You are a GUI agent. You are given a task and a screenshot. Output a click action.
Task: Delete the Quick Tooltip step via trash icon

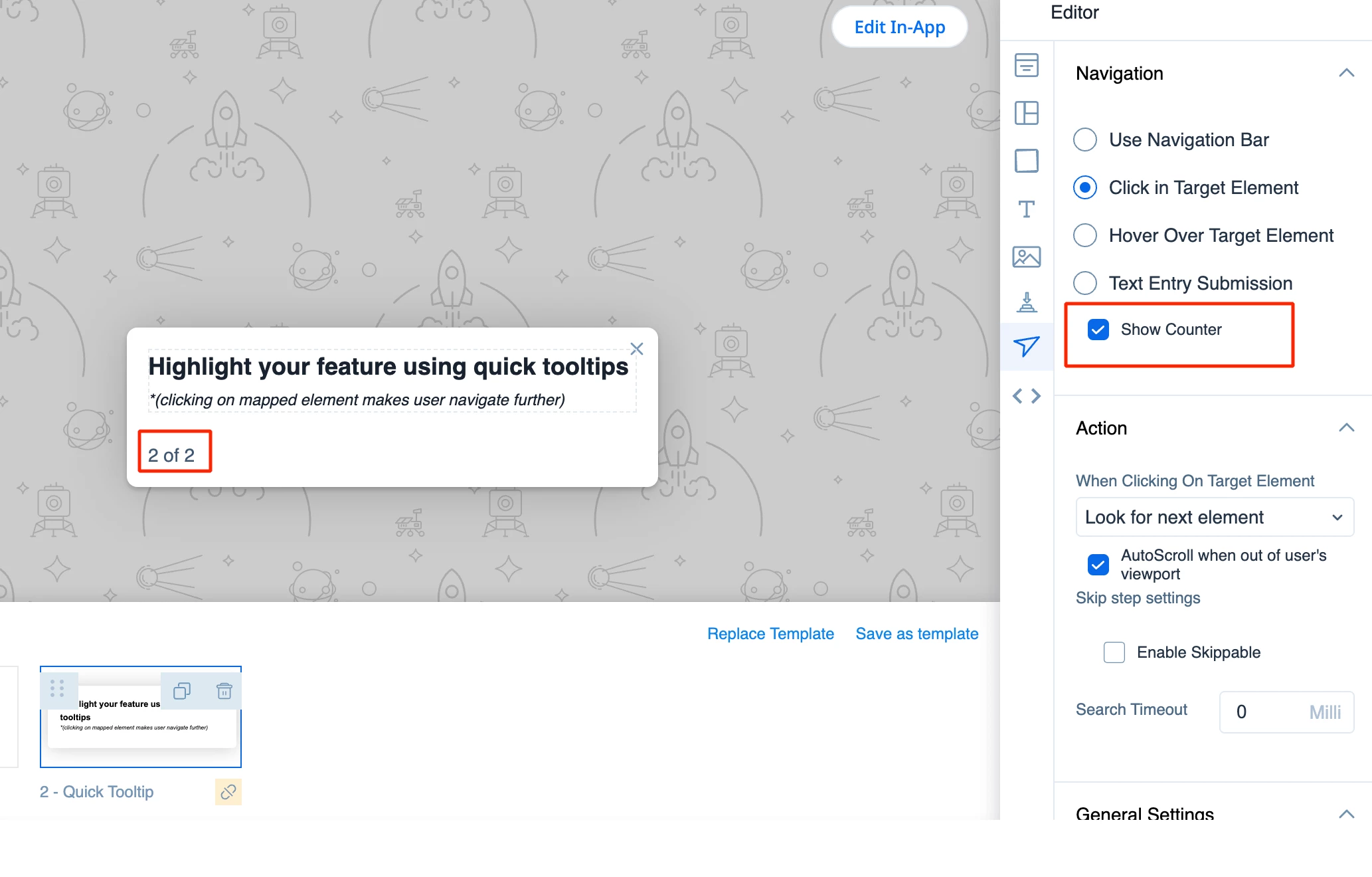point(224,691)
